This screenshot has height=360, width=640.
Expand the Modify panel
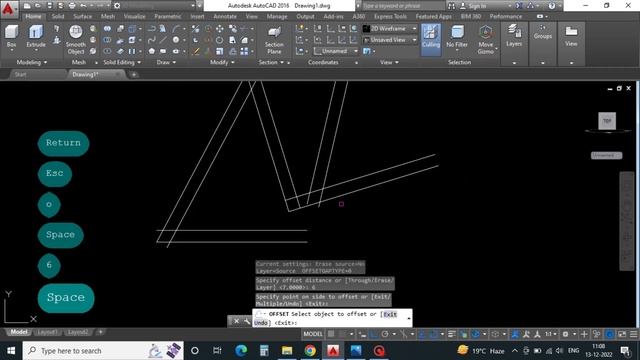[x=222, y=62]
